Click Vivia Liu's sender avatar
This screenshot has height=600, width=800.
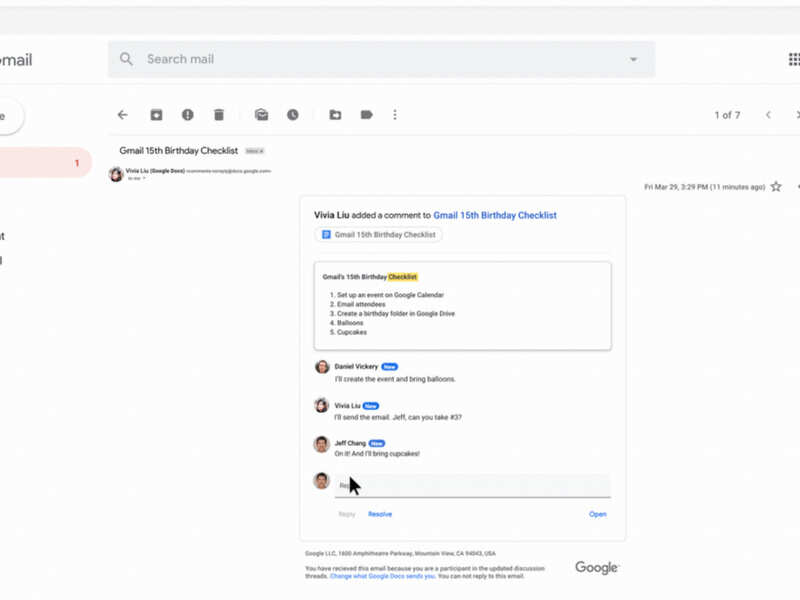116,174
